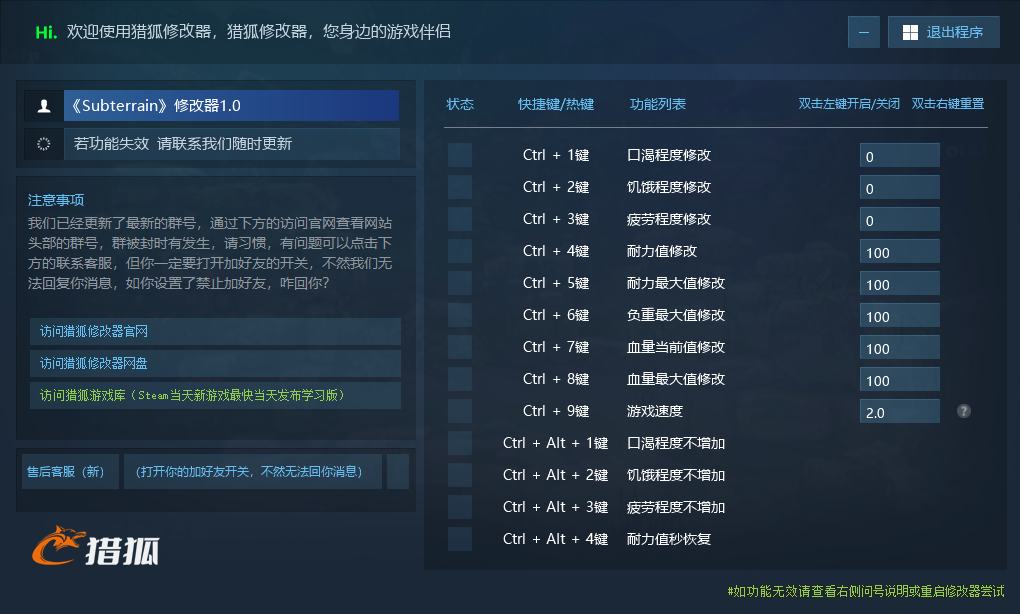Open the 访问猎狐修改器官网 link

click(x=215, y=331)
